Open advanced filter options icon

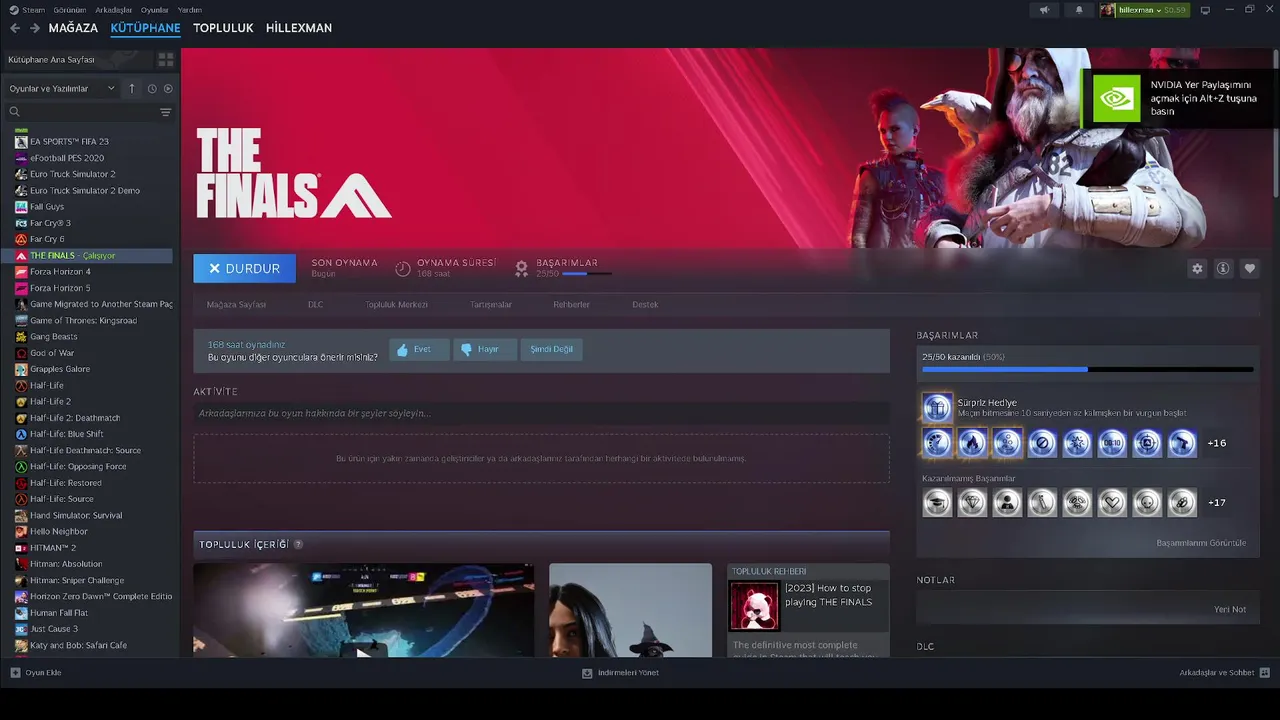166,112
